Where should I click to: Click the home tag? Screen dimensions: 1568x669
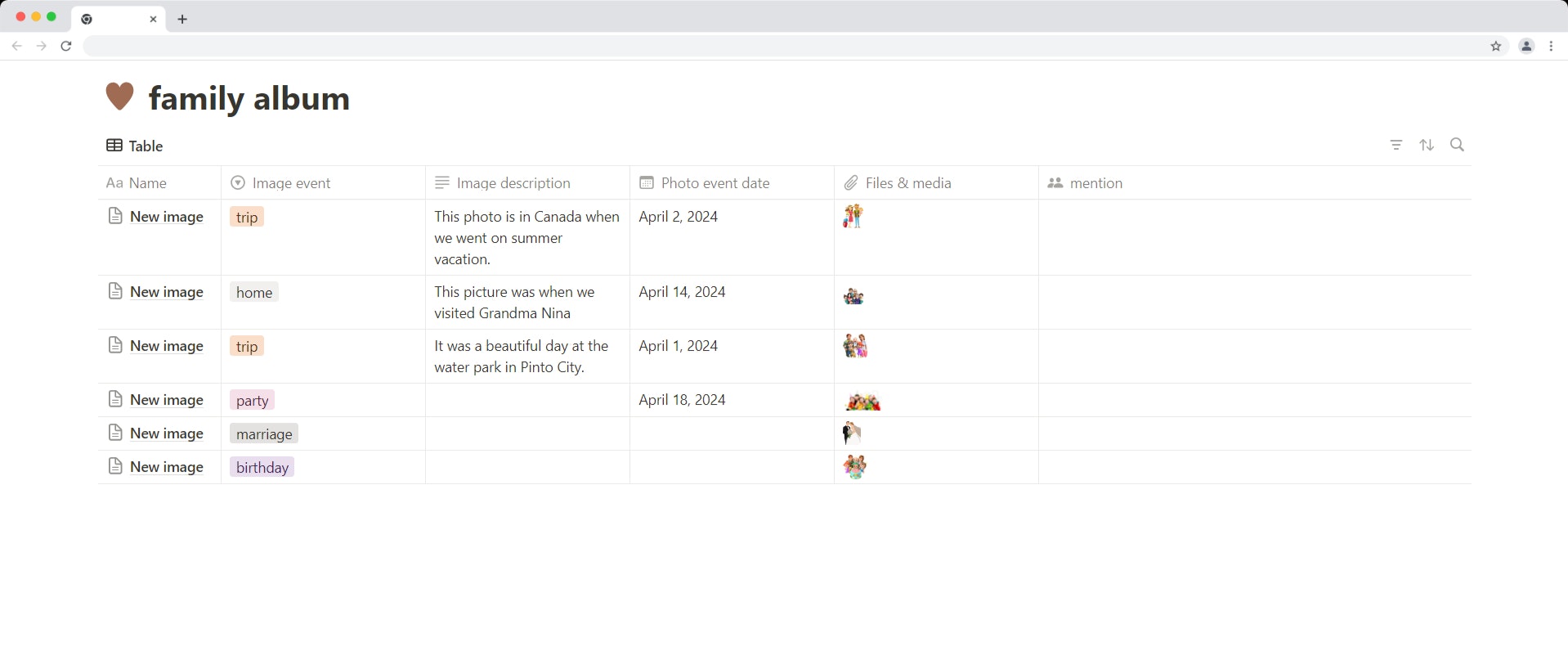point(254,292)
